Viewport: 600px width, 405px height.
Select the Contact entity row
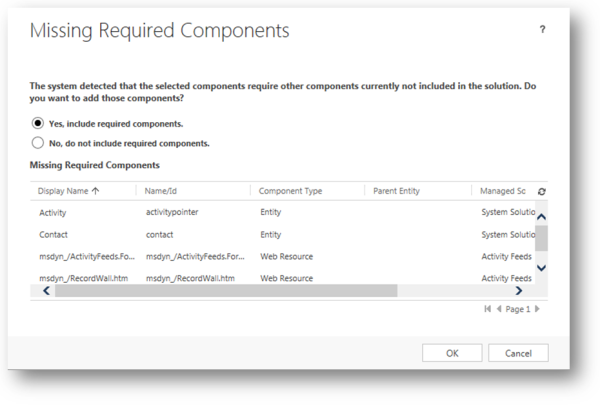[52, 234]
